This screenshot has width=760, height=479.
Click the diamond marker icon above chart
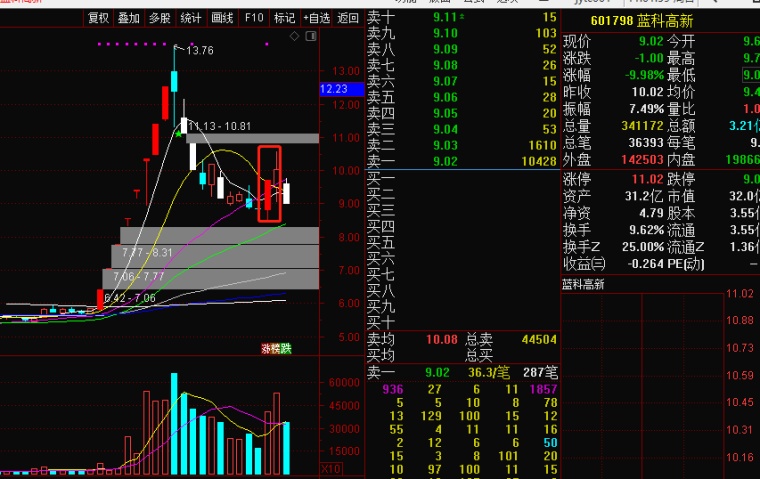tap(294, 36)
